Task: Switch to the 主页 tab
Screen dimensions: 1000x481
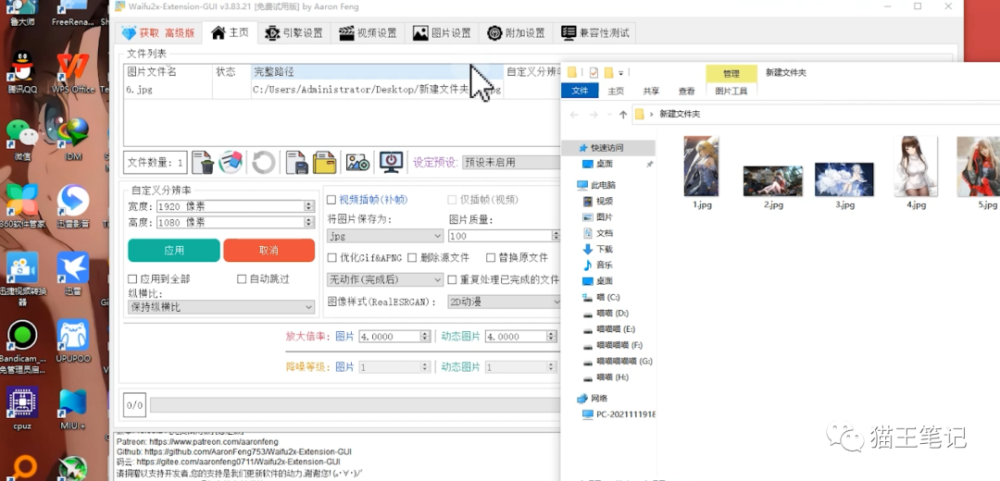Action: point(230,33)
